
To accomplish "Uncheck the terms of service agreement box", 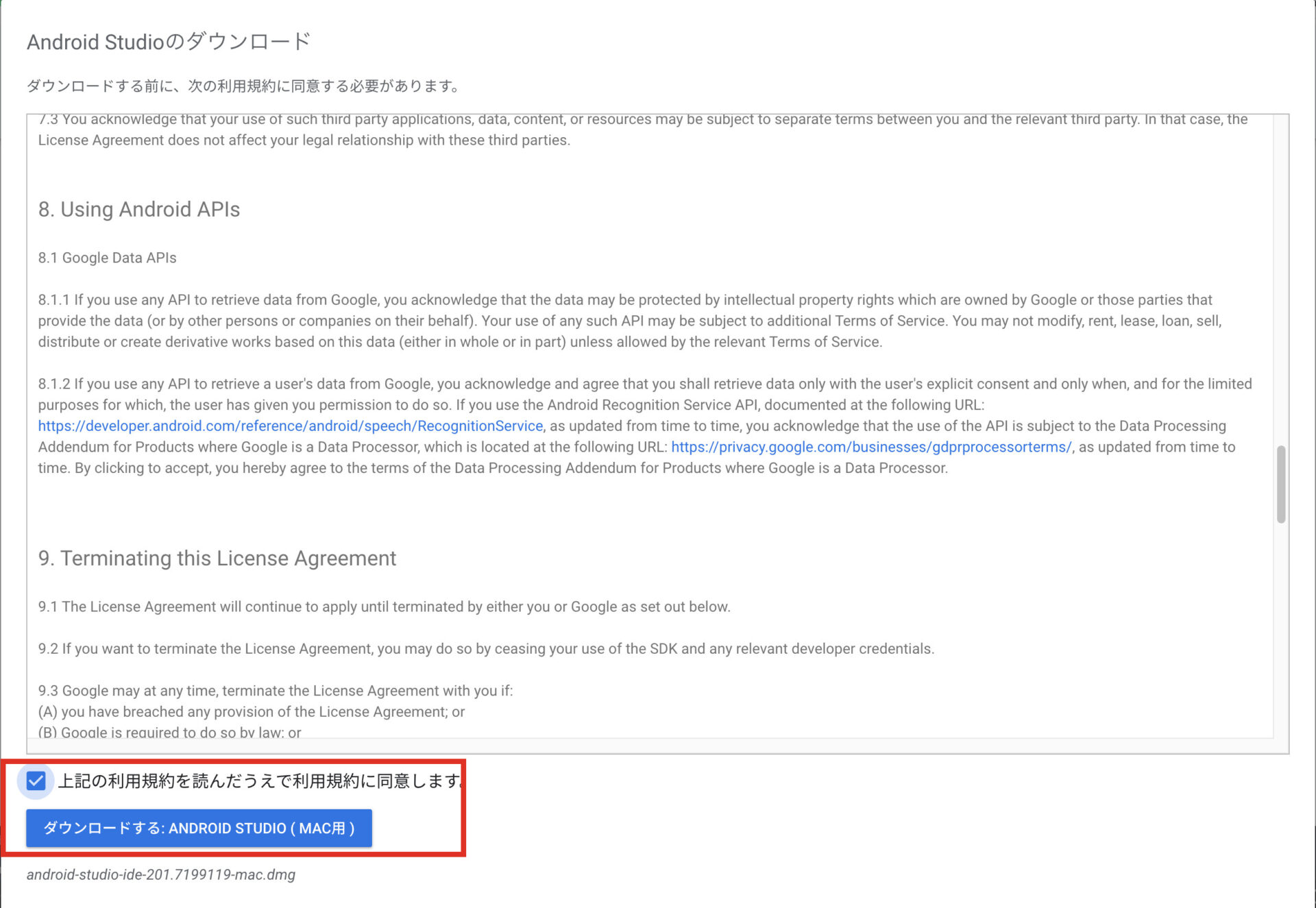I will click(x=36, y=781).
